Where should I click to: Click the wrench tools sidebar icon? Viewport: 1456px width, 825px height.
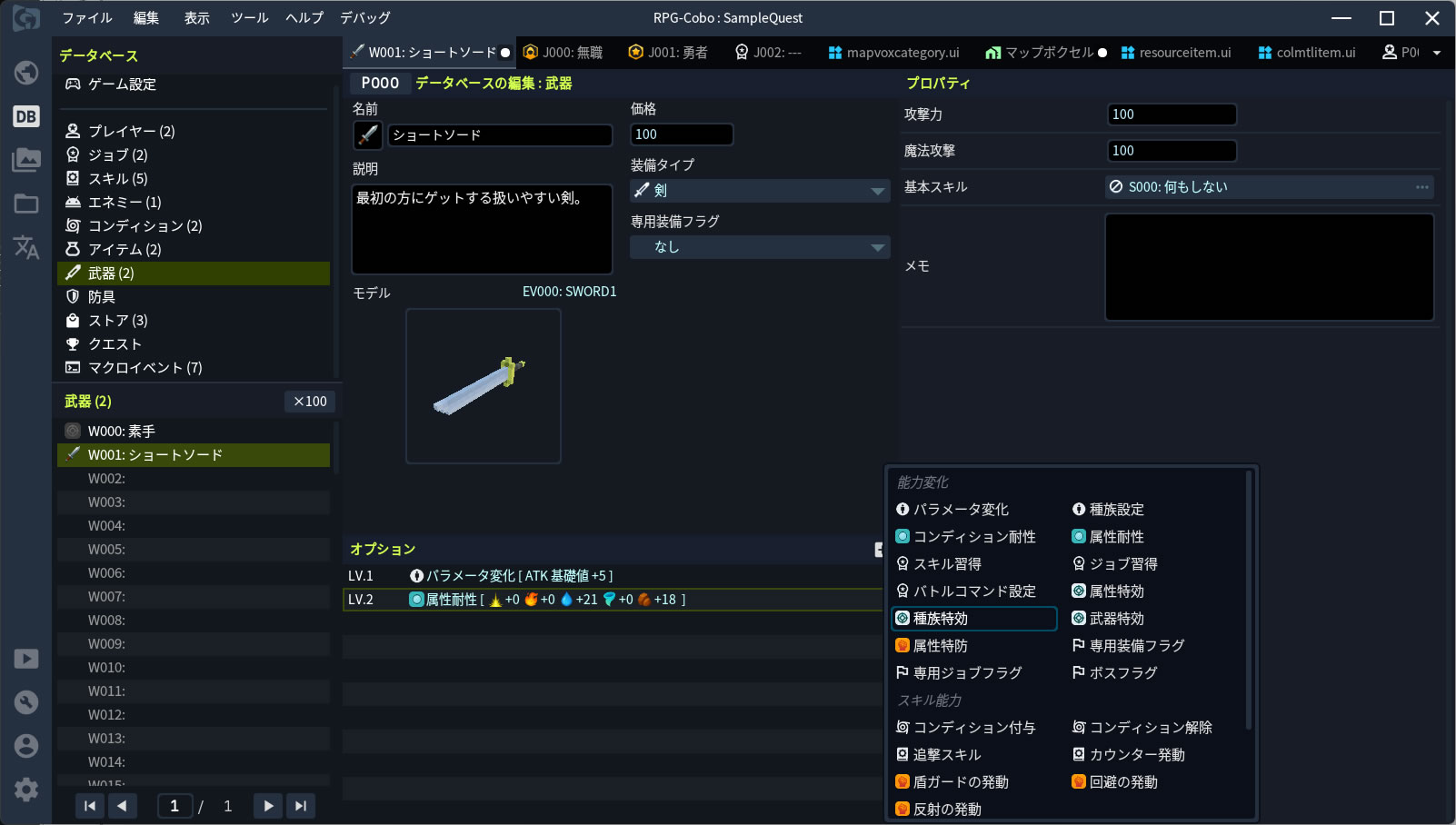tap(26, 701)
